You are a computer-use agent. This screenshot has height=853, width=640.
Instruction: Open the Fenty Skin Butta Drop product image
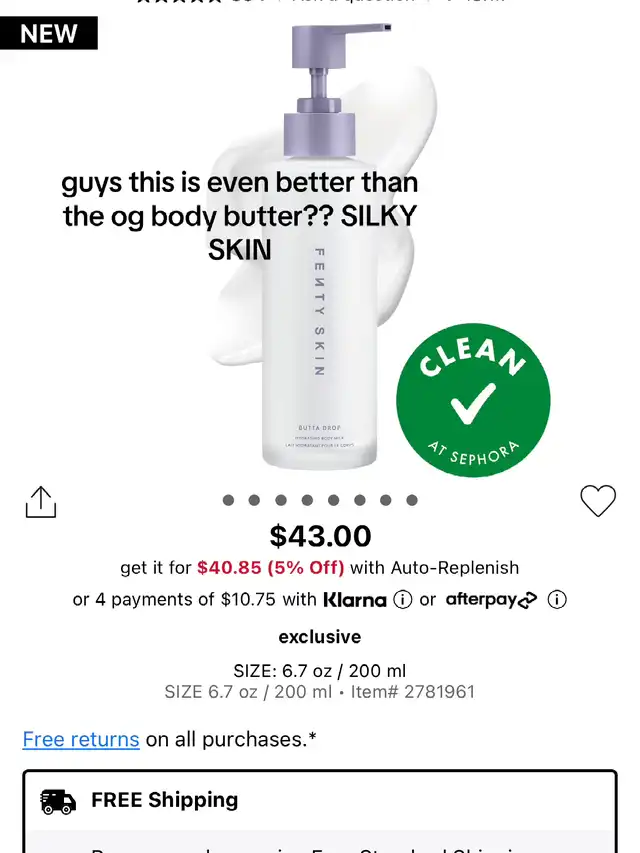pyautogui.click(x=321, y=245)
